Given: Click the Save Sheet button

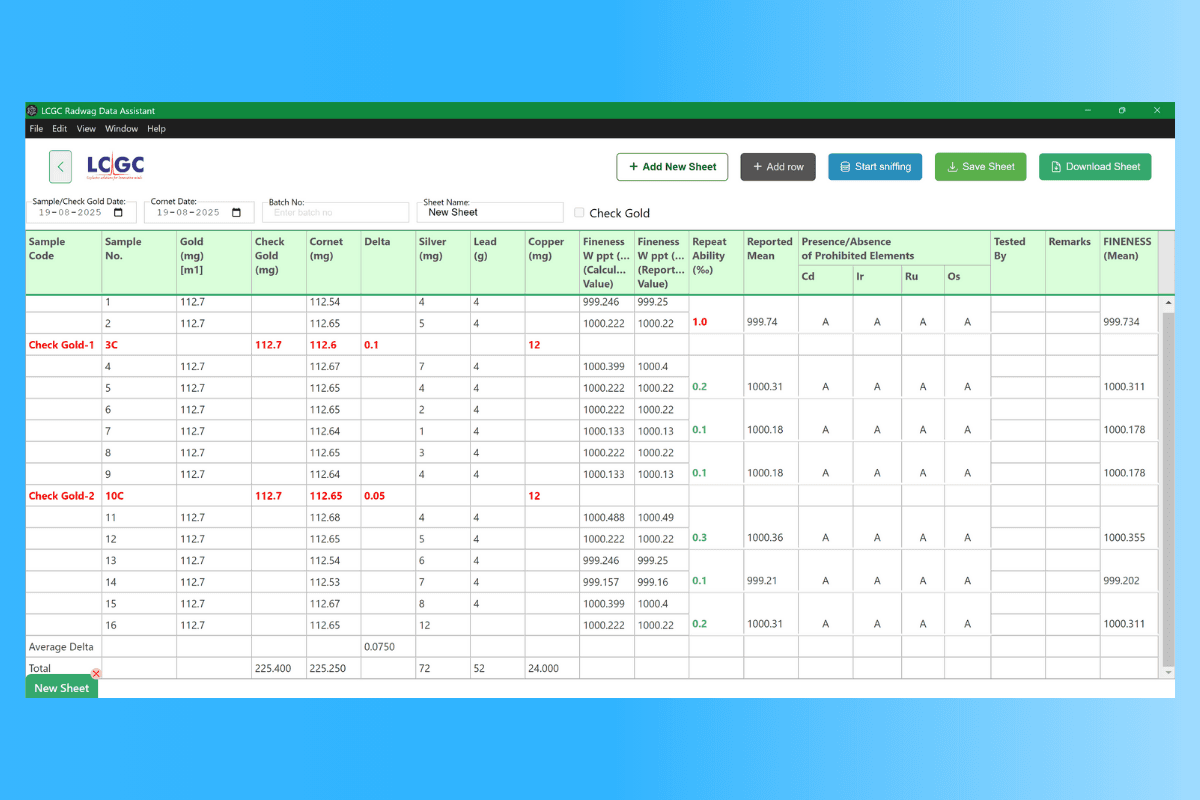Looking at the screenshot, I should [980, 167].
